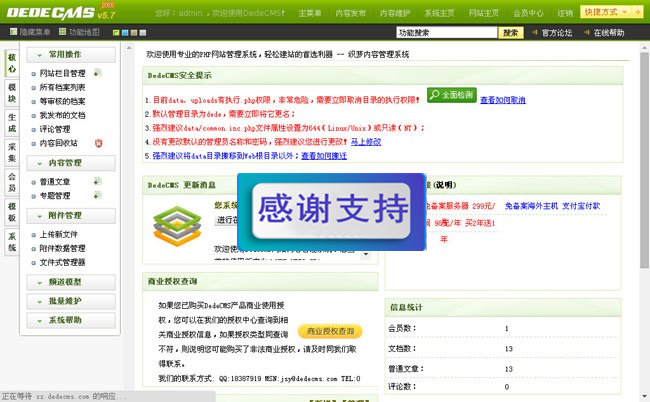Open 会员中心 in top menu
The width and height of the screenshot is (650, 402).
tap(528, 13)
